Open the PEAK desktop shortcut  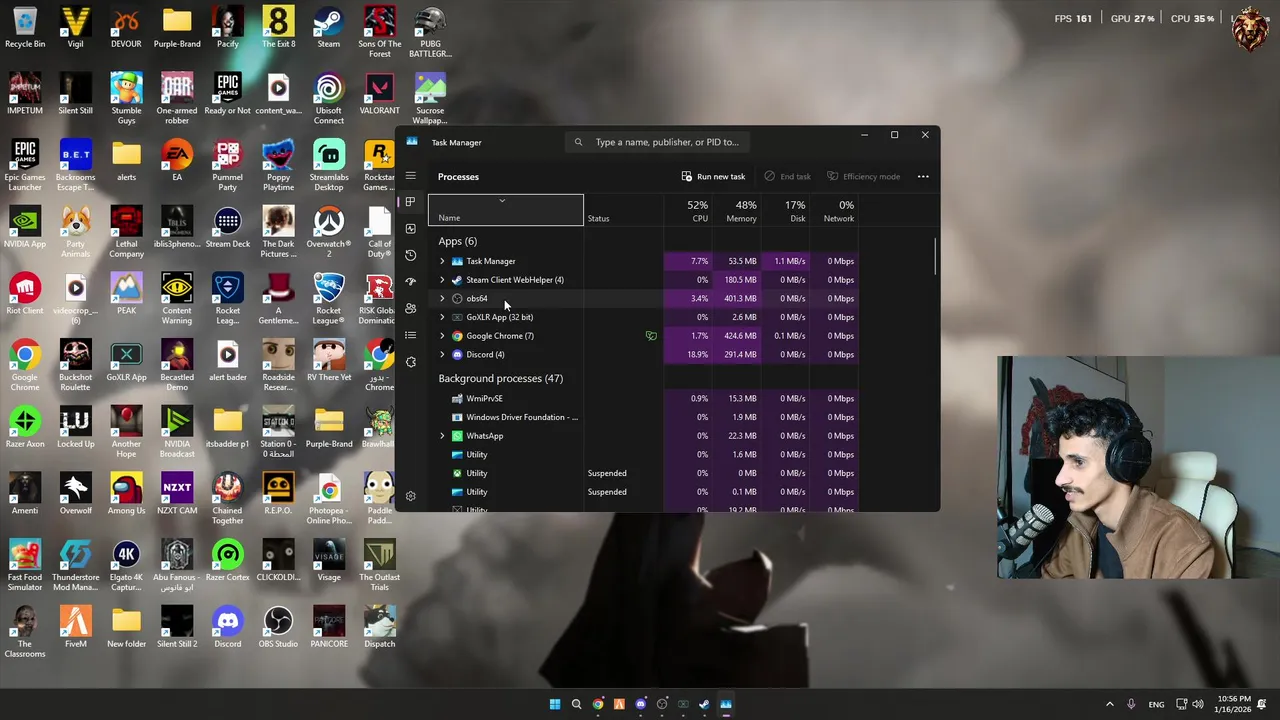[126, 294]
